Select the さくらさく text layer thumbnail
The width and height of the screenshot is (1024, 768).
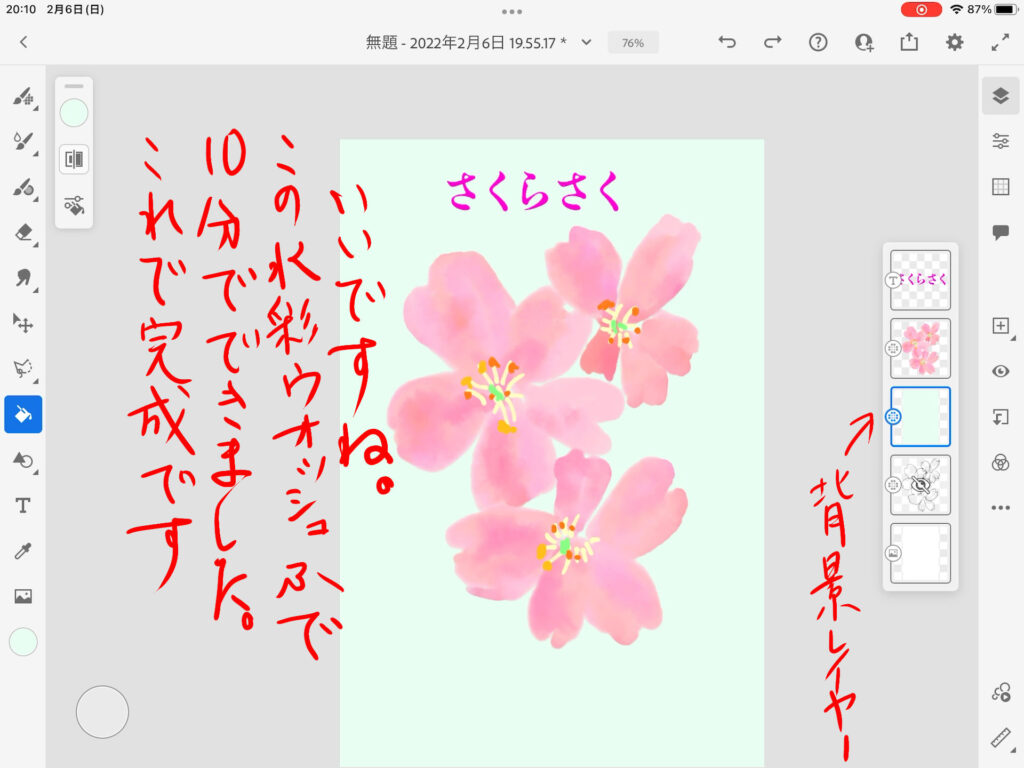[x=921, y=280]
